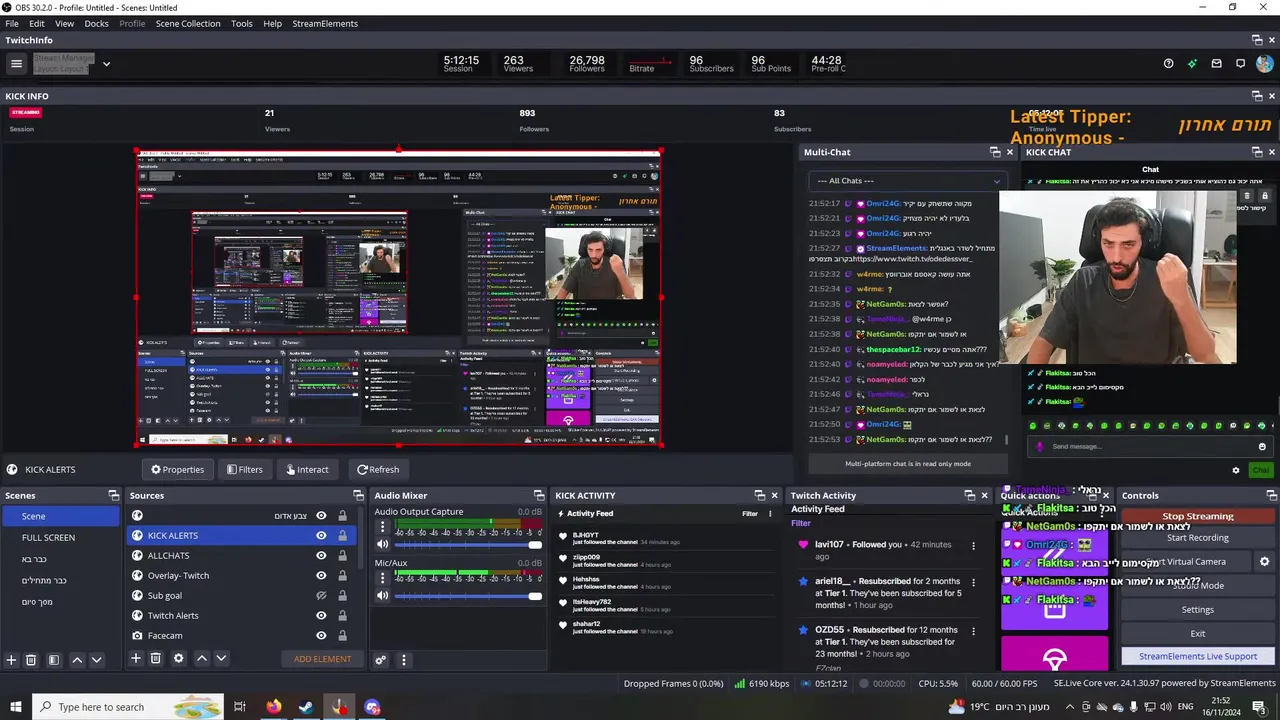This screenshot has height=720, width=1280.
Task: Open the Tools menu
Action: tap(242, 23)
